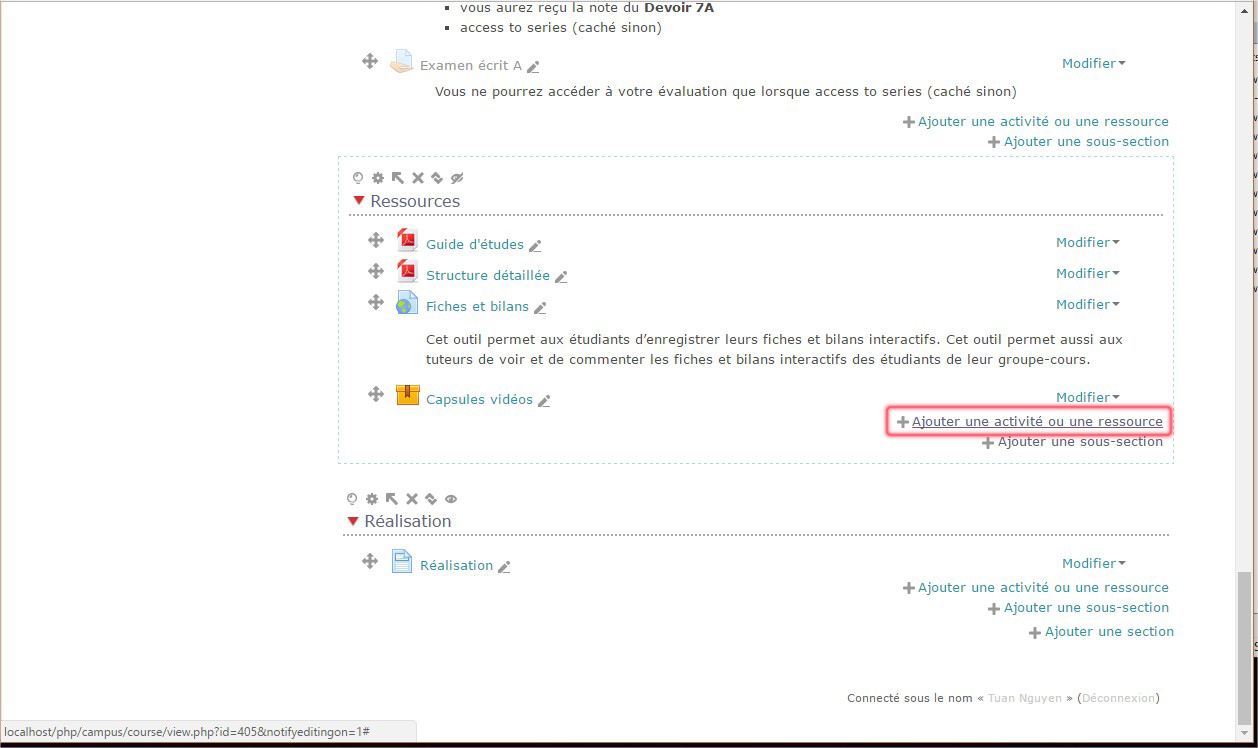Collapse the Réalisation section red triangle

click(x=352, y=521)
